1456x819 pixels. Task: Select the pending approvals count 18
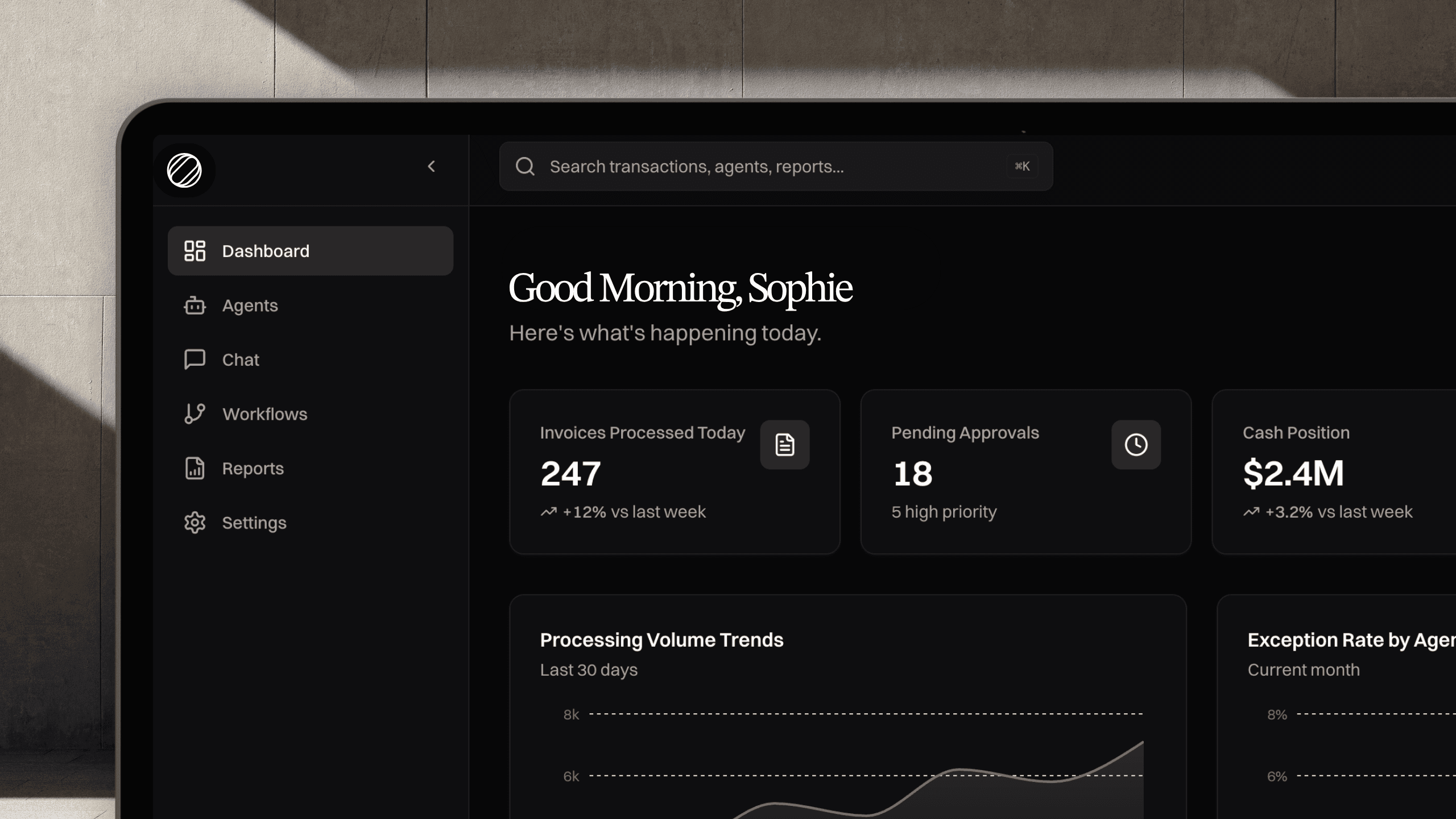coord(913,473)
